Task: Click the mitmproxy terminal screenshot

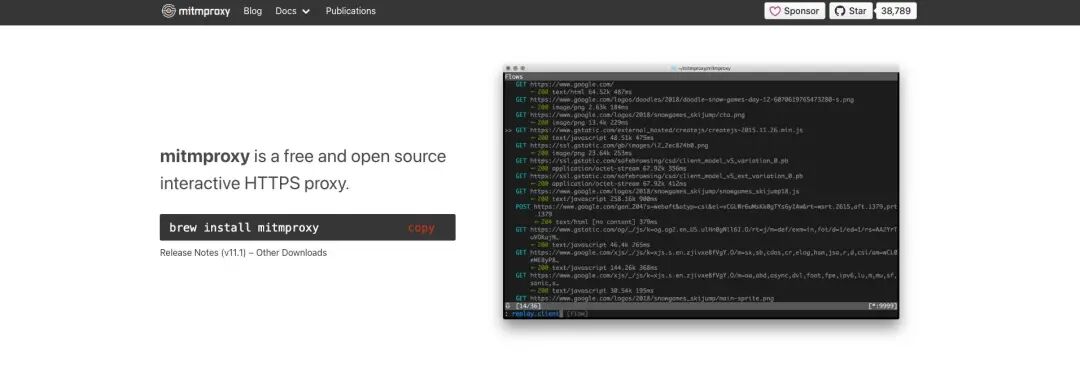Action: pyautogui.click(x=700, y=192)
